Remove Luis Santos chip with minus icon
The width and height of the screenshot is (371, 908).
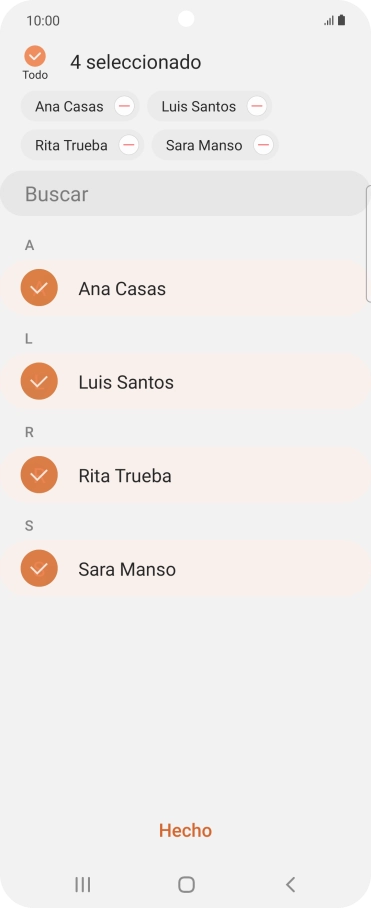tap(256, 107)
